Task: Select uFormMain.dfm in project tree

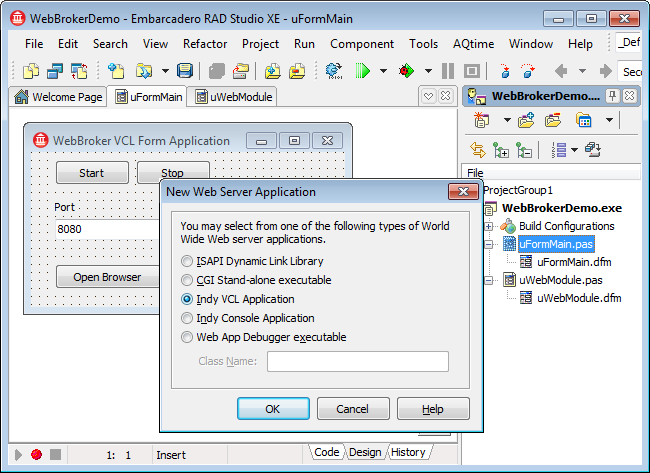Action: (574, 262)
